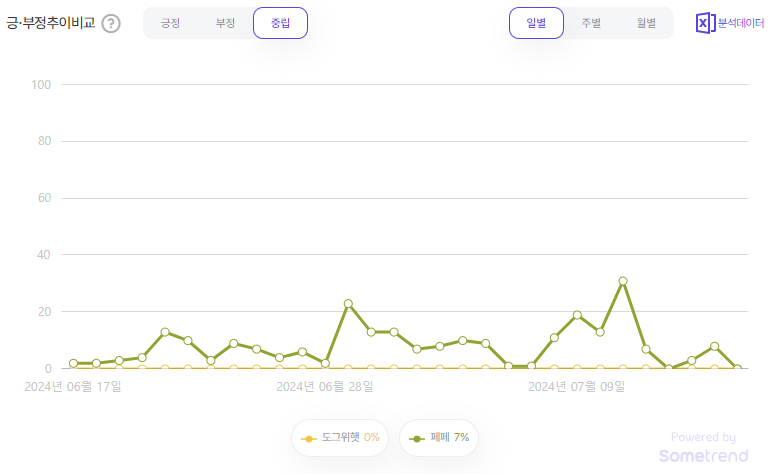Toggle the 도그위햇 0% legend series
Viewport: 770px width, 474px height.
(x=340, y=438)
